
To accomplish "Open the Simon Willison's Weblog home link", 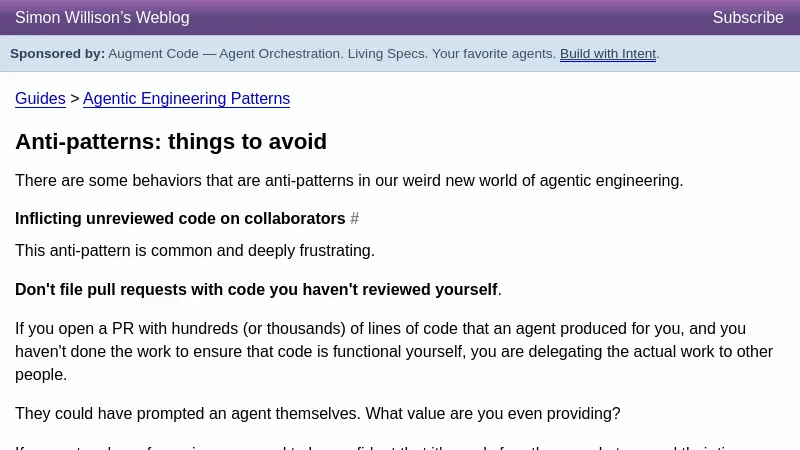I will click(x=102, y=18).
